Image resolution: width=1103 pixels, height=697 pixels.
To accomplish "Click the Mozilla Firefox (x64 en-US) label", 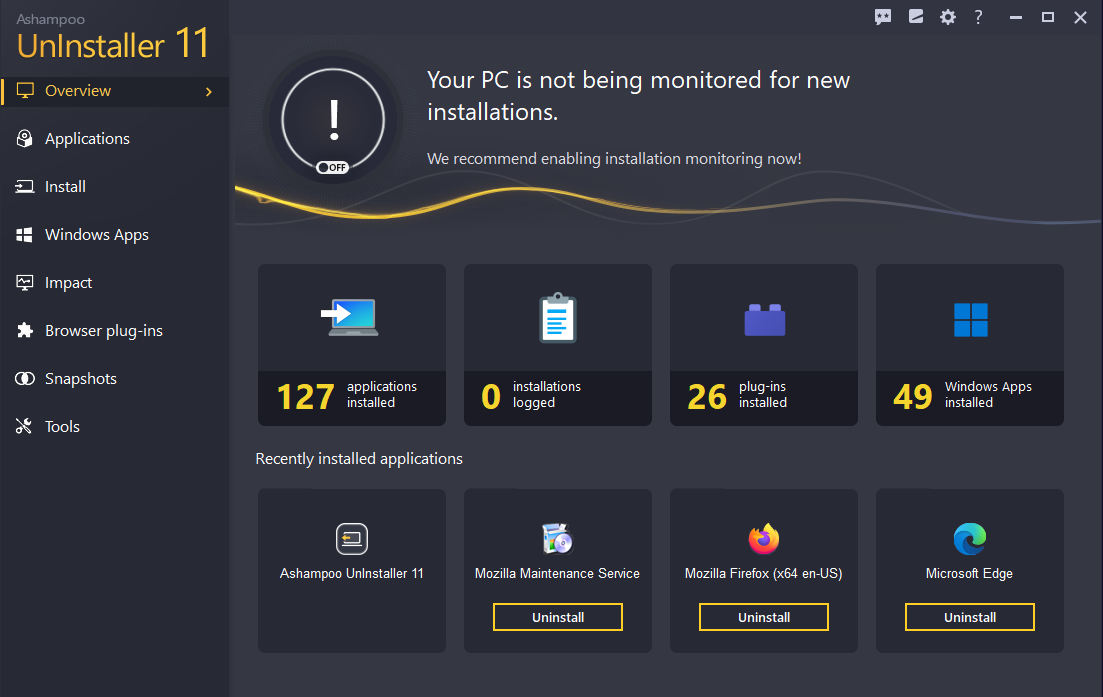I will (x=763, y=573).
